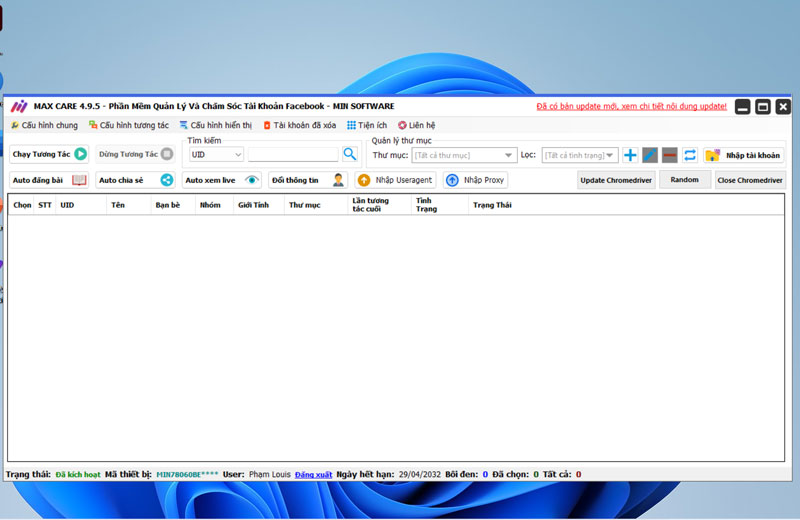Click the magnifier search icon
800x520 pixels.
coord(350,154)
